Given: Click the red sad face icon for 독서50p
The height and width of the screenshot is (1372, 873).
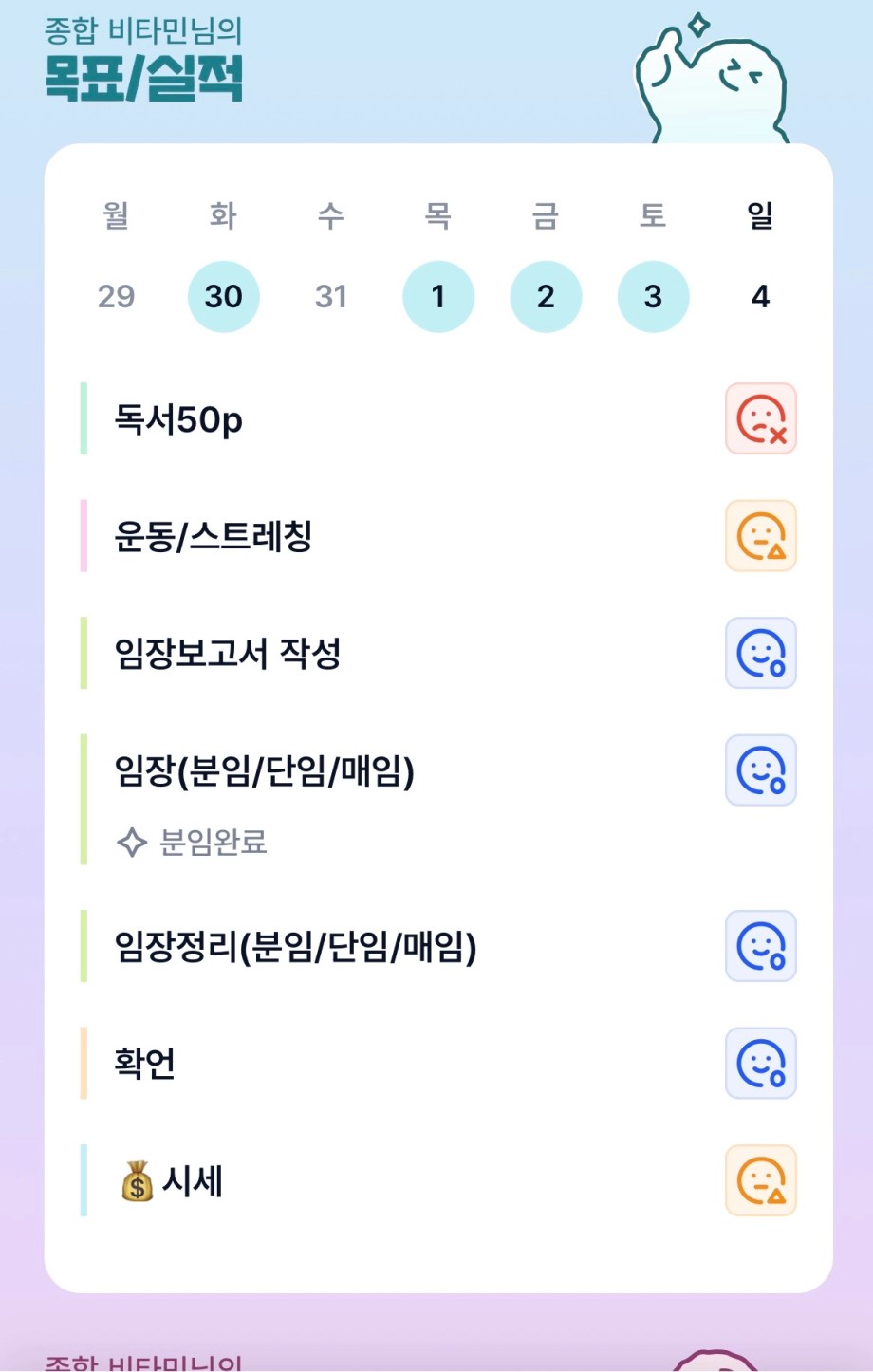Looking at the screenshot, I should [x=760, y=418].
